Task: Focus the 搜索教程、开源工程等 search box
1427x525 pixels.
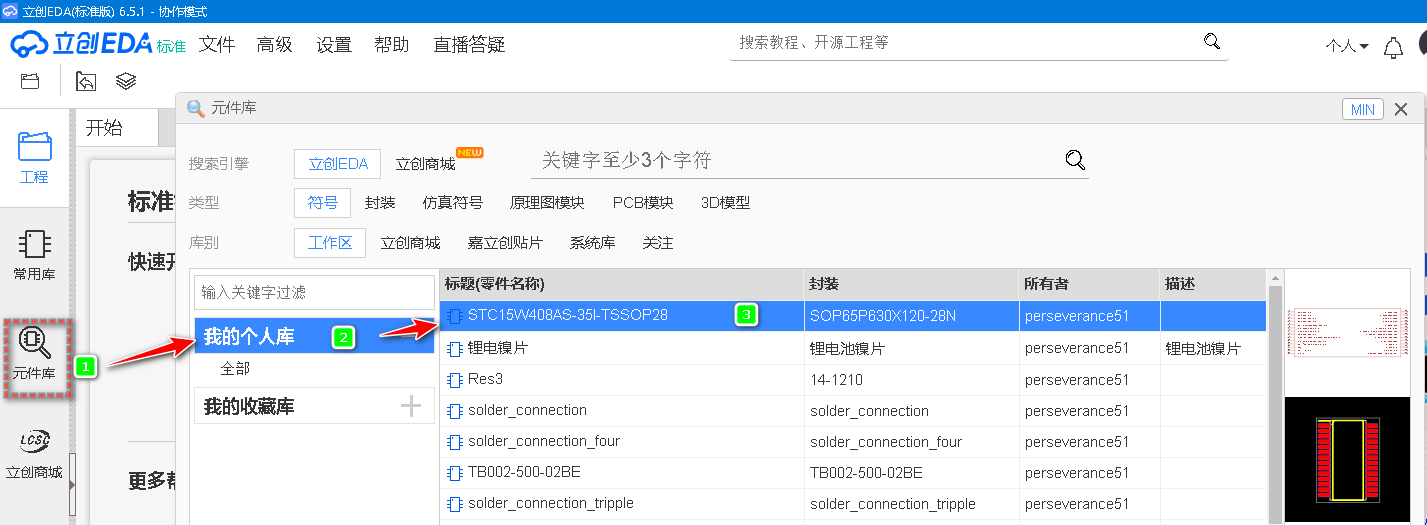Action: point(965,43)
